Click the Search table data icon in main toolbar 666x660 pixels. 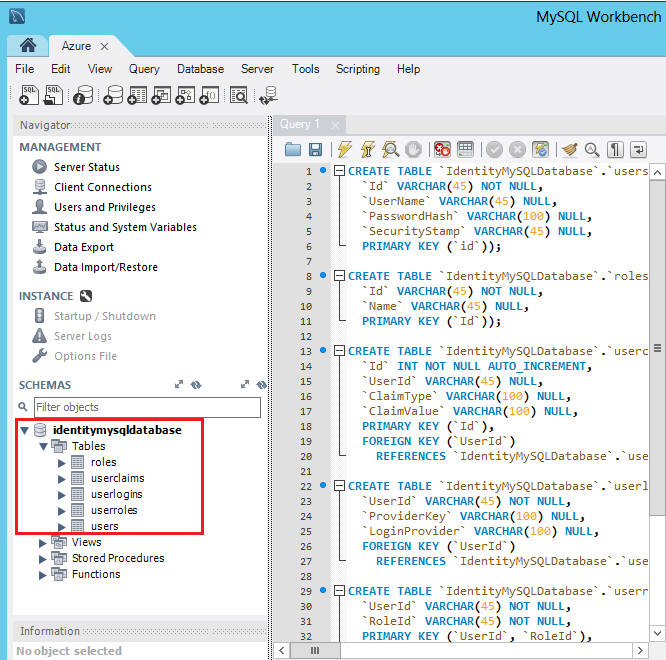239,95
